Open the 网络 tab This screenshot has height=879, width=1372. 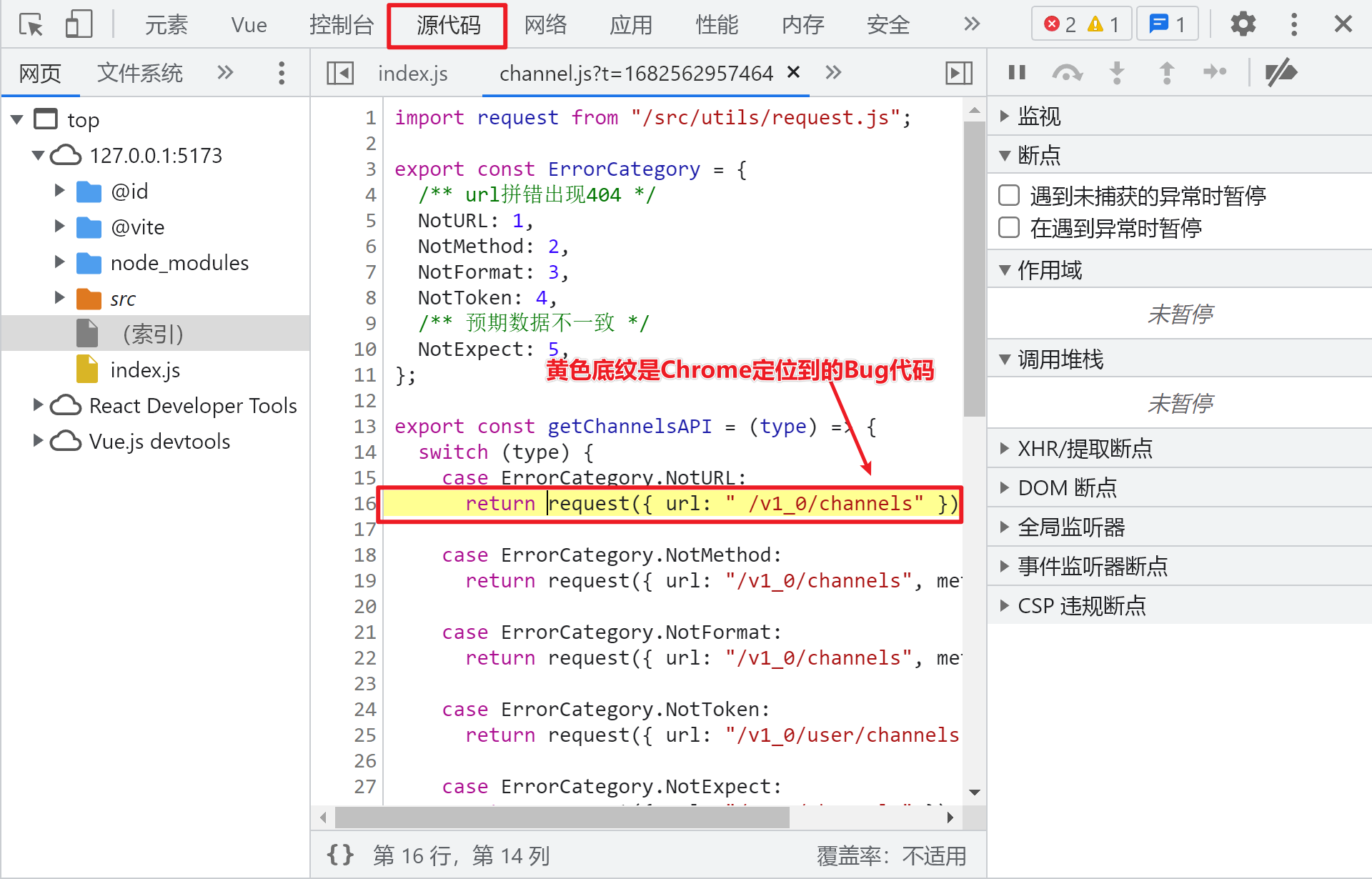(545, 25)
